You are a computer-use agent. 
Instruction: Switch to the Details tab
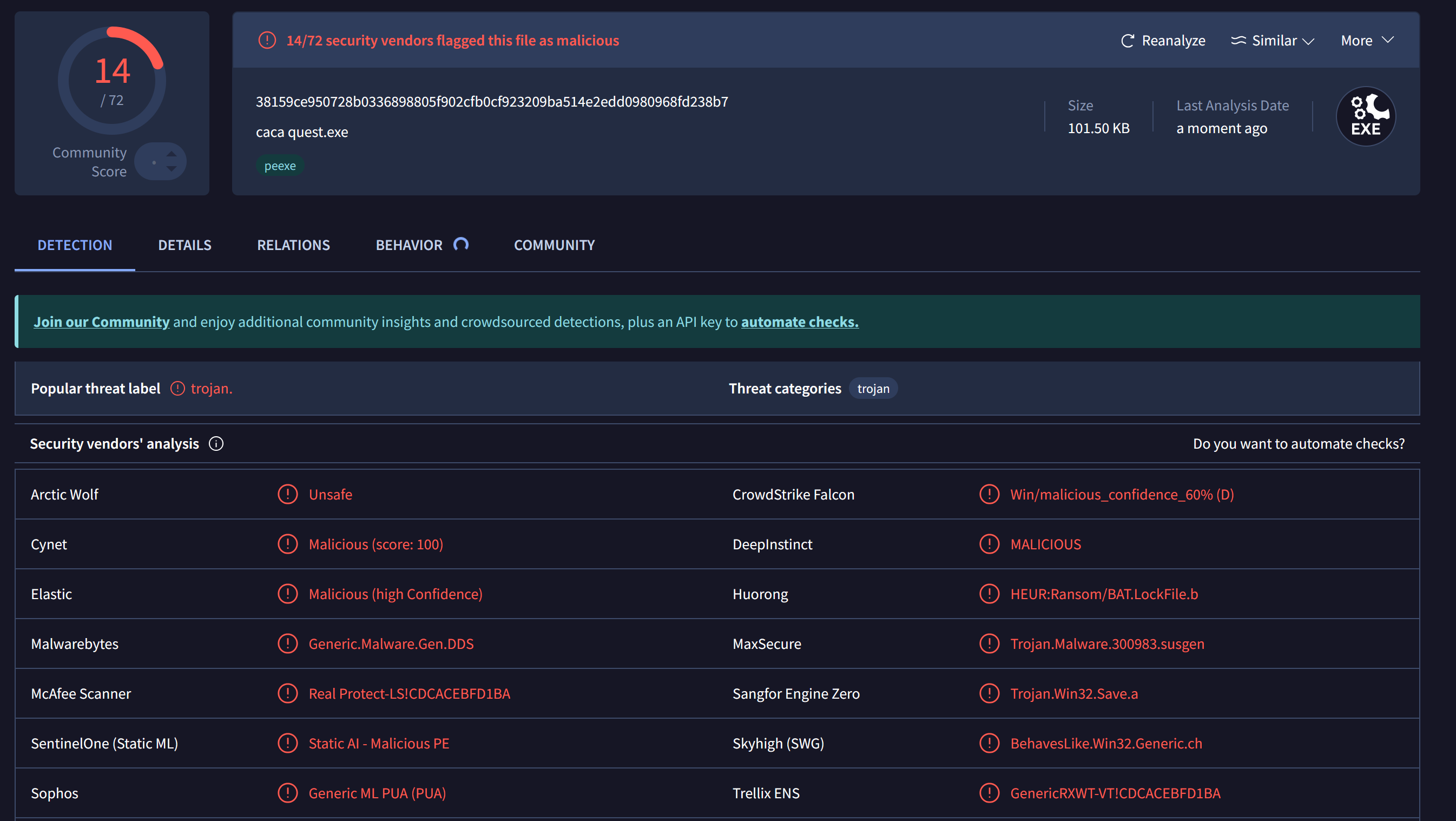pos(185,245)
